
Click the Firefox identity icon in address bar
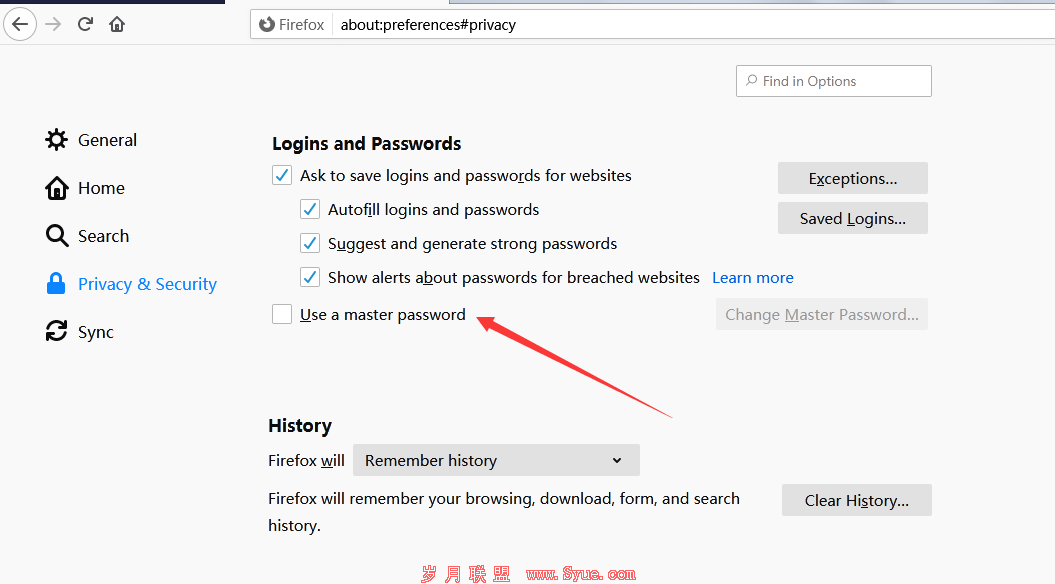pos(267,25)
